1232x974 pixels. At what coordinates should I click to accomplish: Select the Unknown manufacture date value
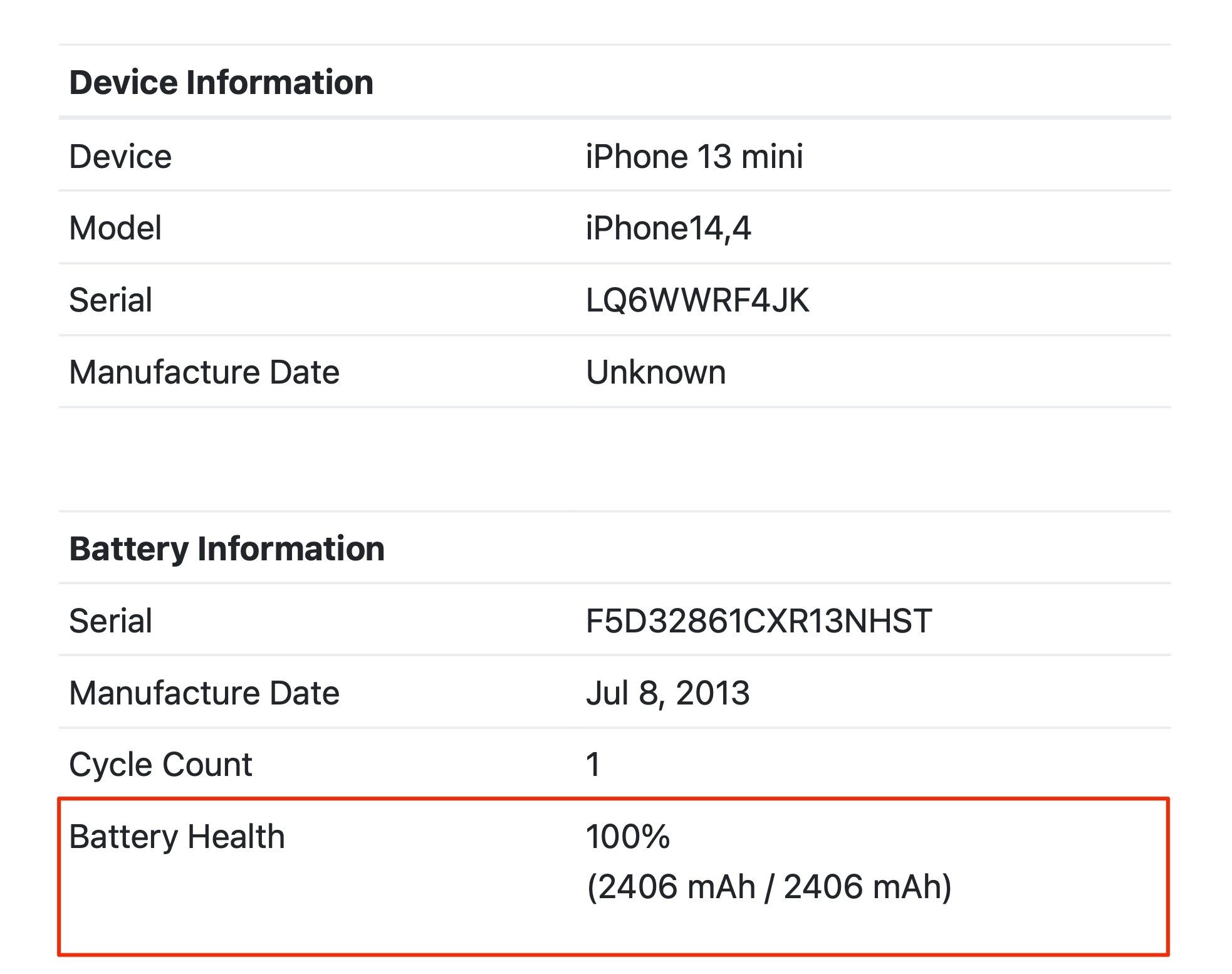coord(656,372)
